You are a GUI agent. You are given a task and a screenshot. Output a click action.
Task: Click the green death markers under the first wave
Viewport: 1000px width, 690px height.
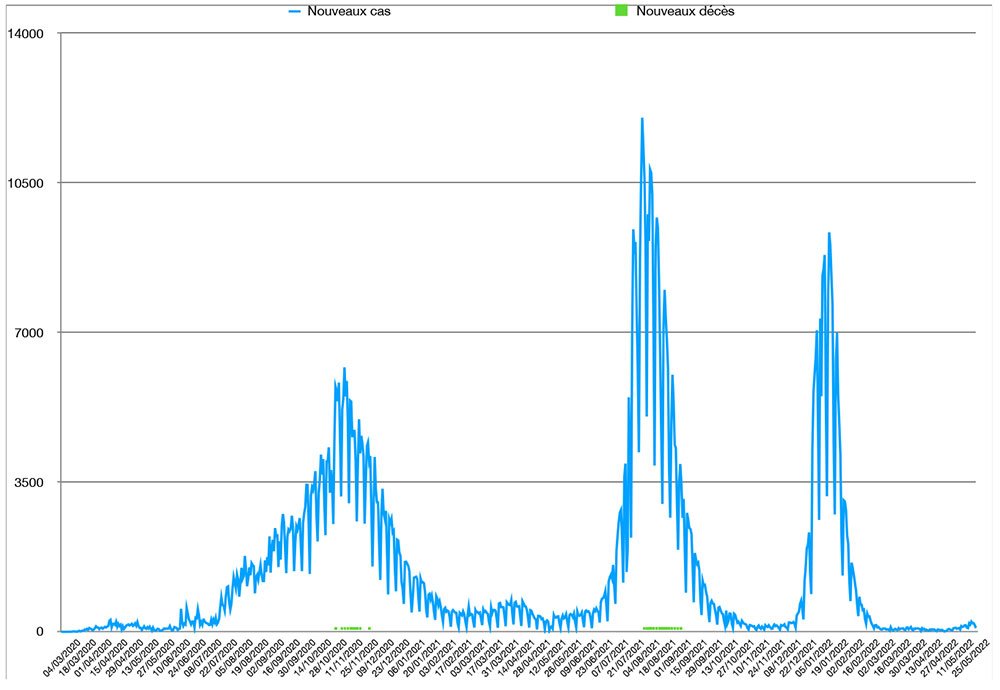[x=348, y=628]
